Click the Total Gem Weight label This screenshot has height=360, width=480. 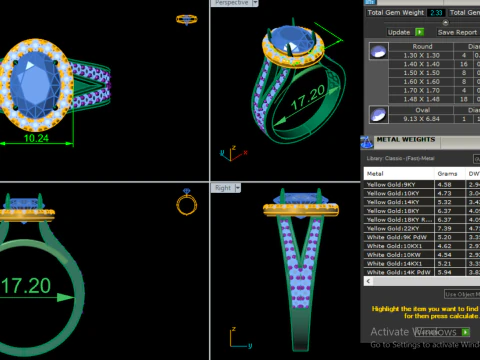coord(395,13)
